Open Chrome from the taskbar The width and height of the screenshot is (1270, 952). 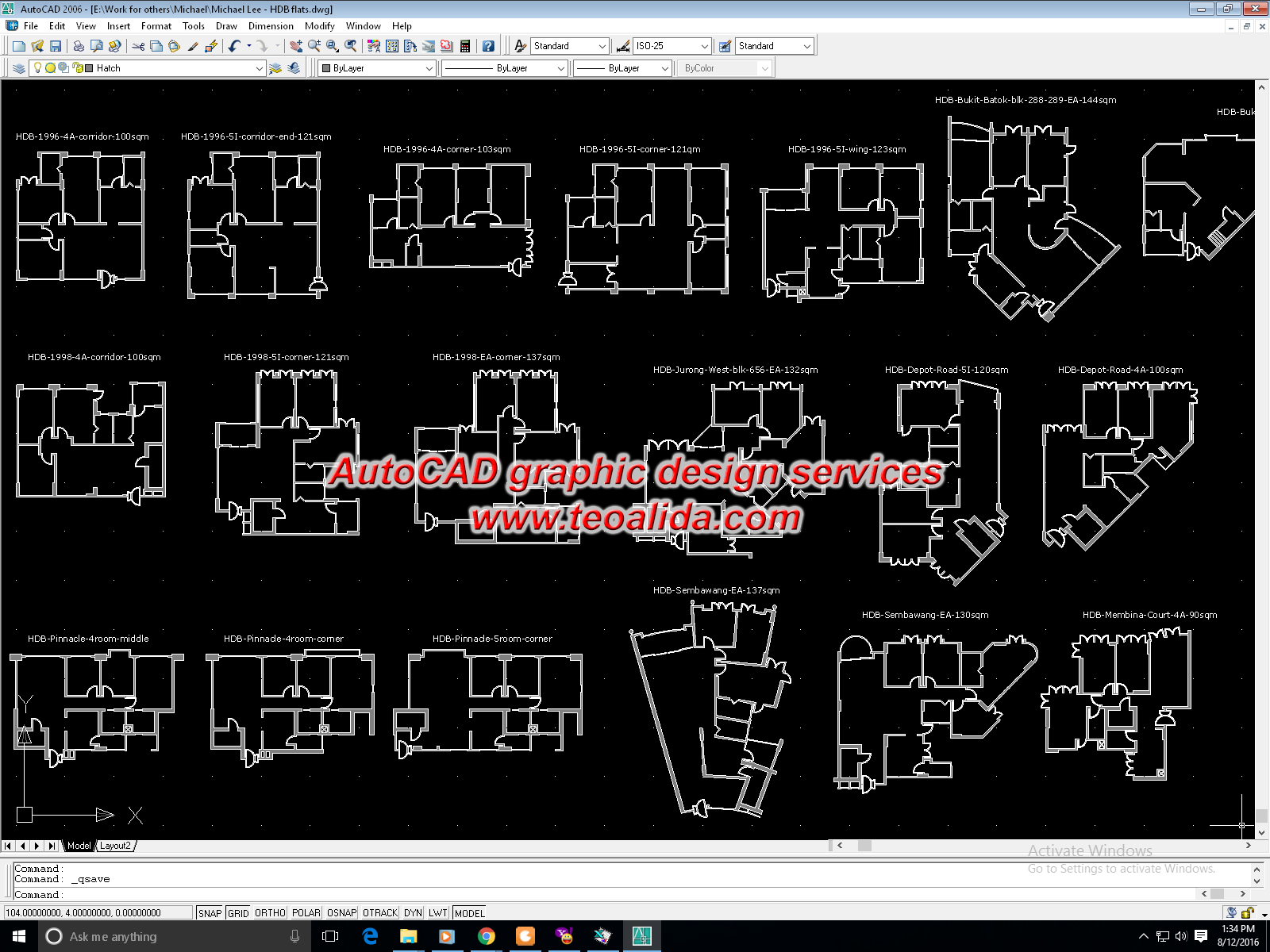click(x=486, y=936)
